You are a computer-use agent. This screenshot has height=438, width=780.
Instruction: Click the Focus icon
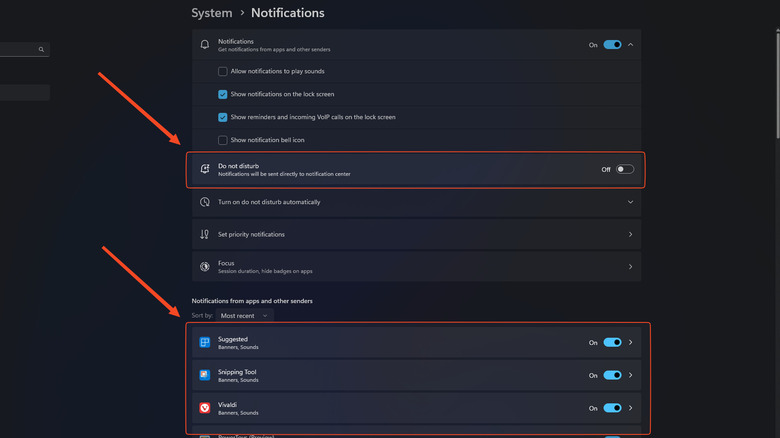205,267
